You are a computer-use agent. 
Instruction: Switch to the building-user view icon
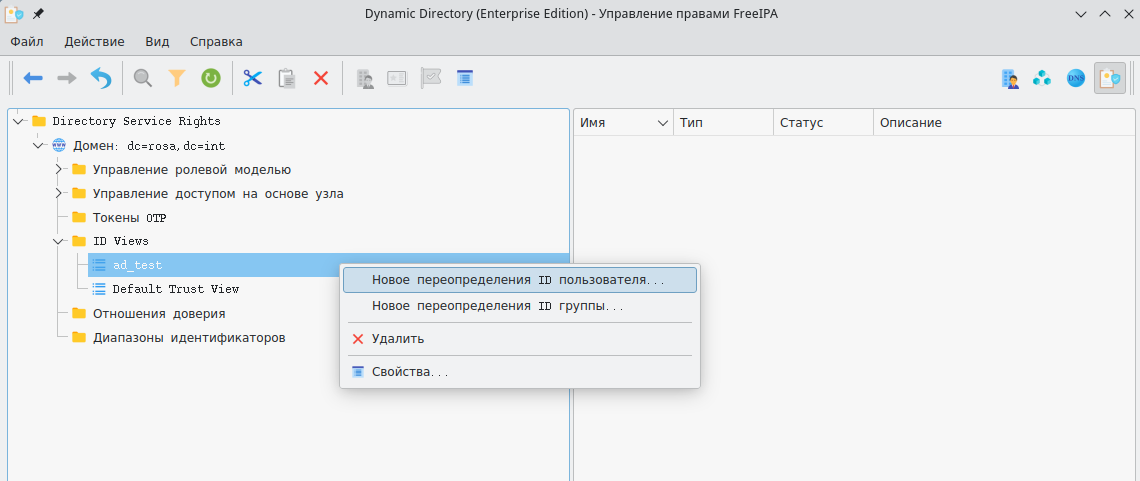1010,78
